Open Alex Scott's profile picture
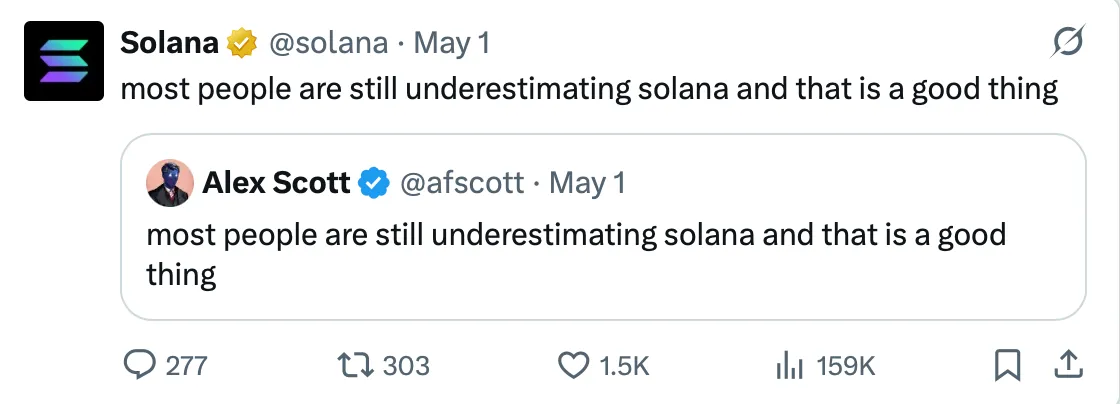The height and width of the screenshot is (404, 1120). 170,184
